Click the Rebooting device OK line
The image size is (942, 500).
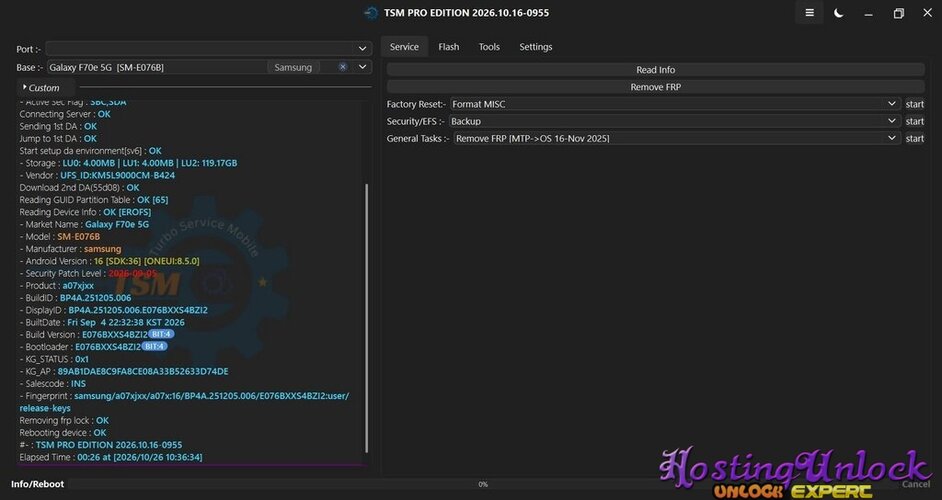(63, 432)
